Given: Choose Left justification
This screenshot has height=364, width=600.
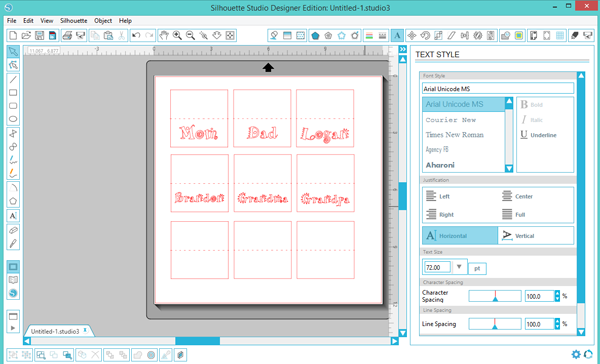Looking at the screenshot, I should coord(438,196).
